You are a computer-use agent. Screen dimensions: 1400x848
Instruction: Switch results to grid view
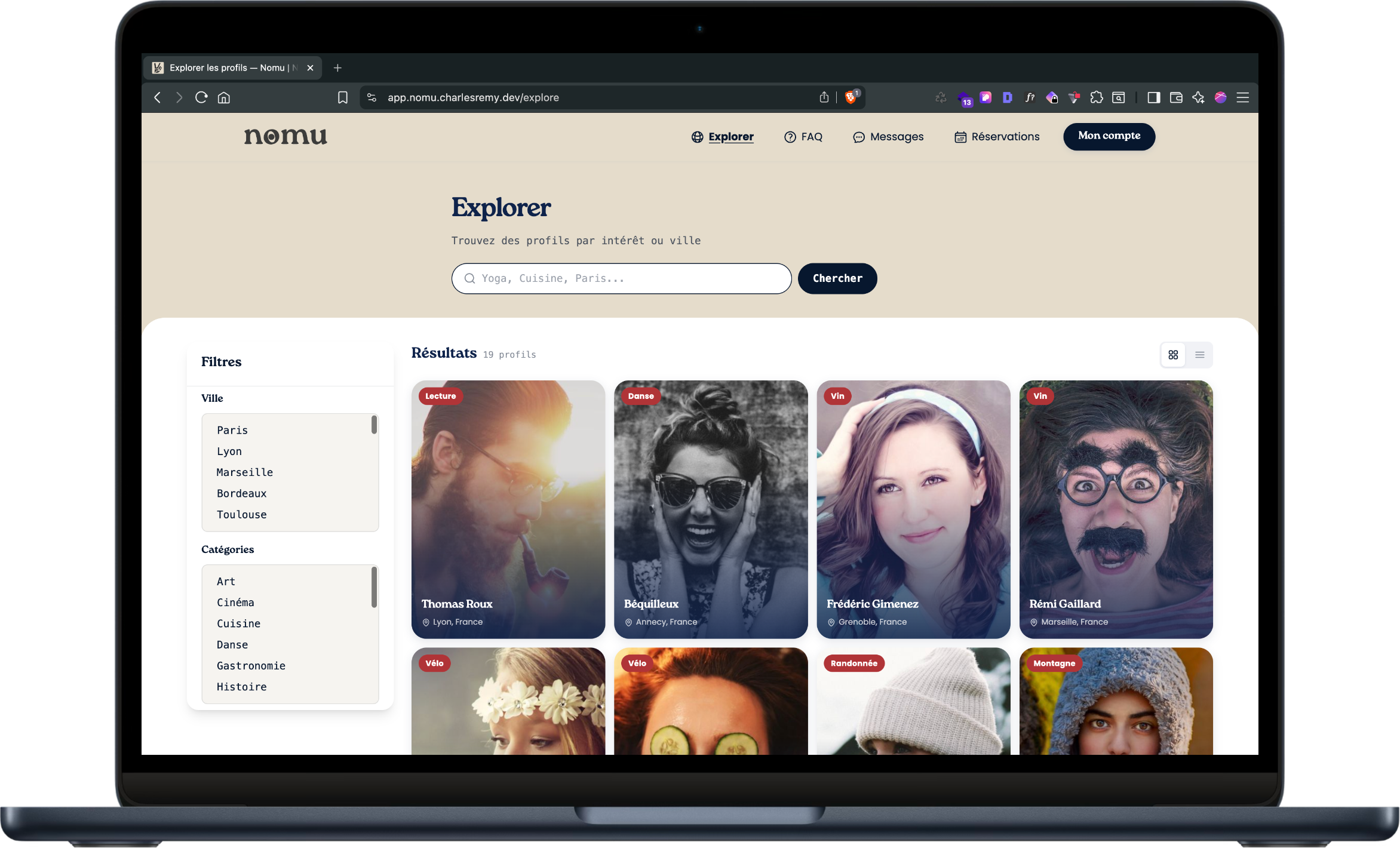tap(1173, 355)
